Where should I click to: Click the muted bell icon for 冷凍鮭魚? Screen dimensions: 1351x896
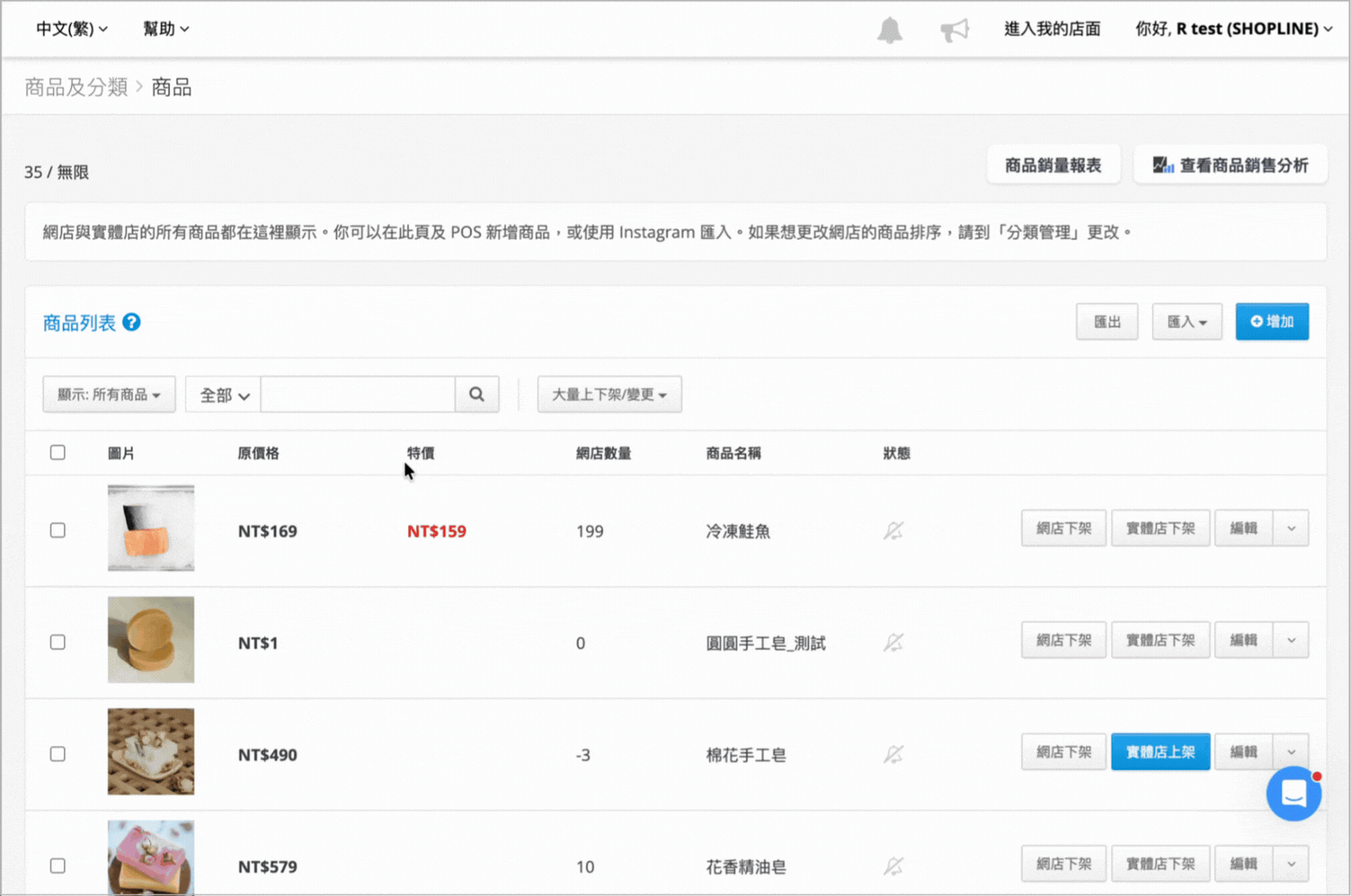[893, 531]
